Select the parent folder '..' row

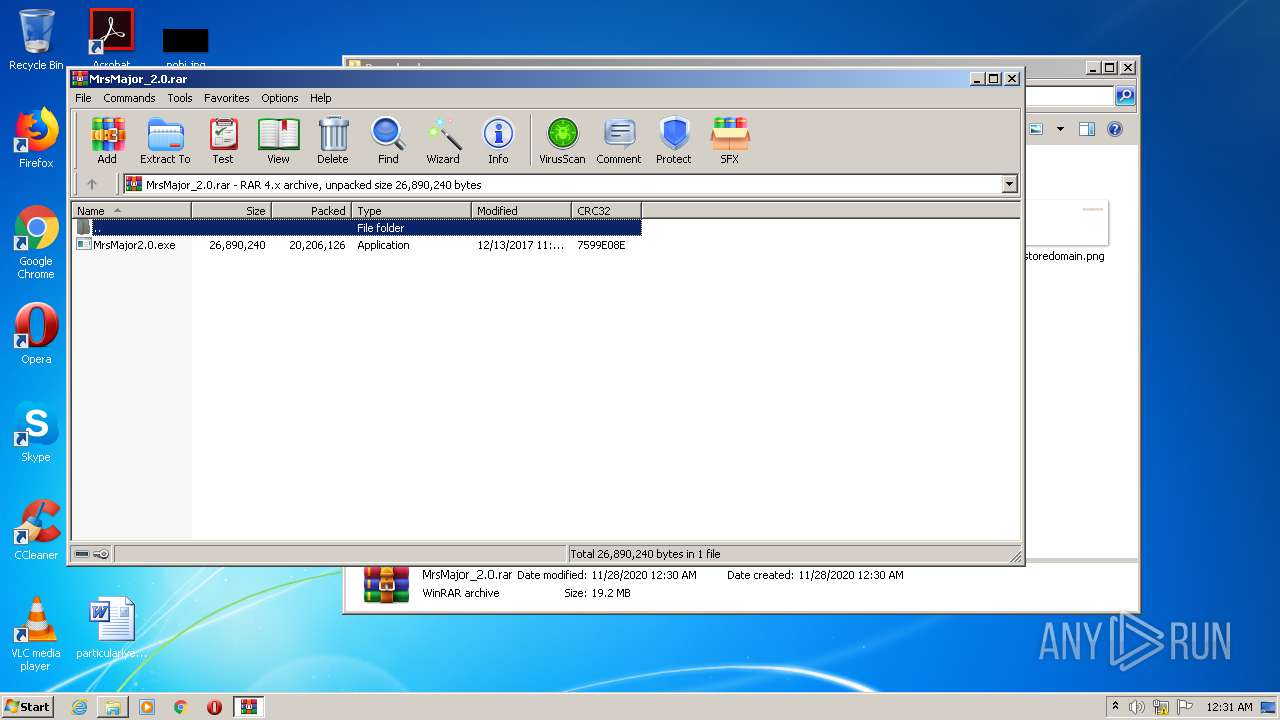357,228
